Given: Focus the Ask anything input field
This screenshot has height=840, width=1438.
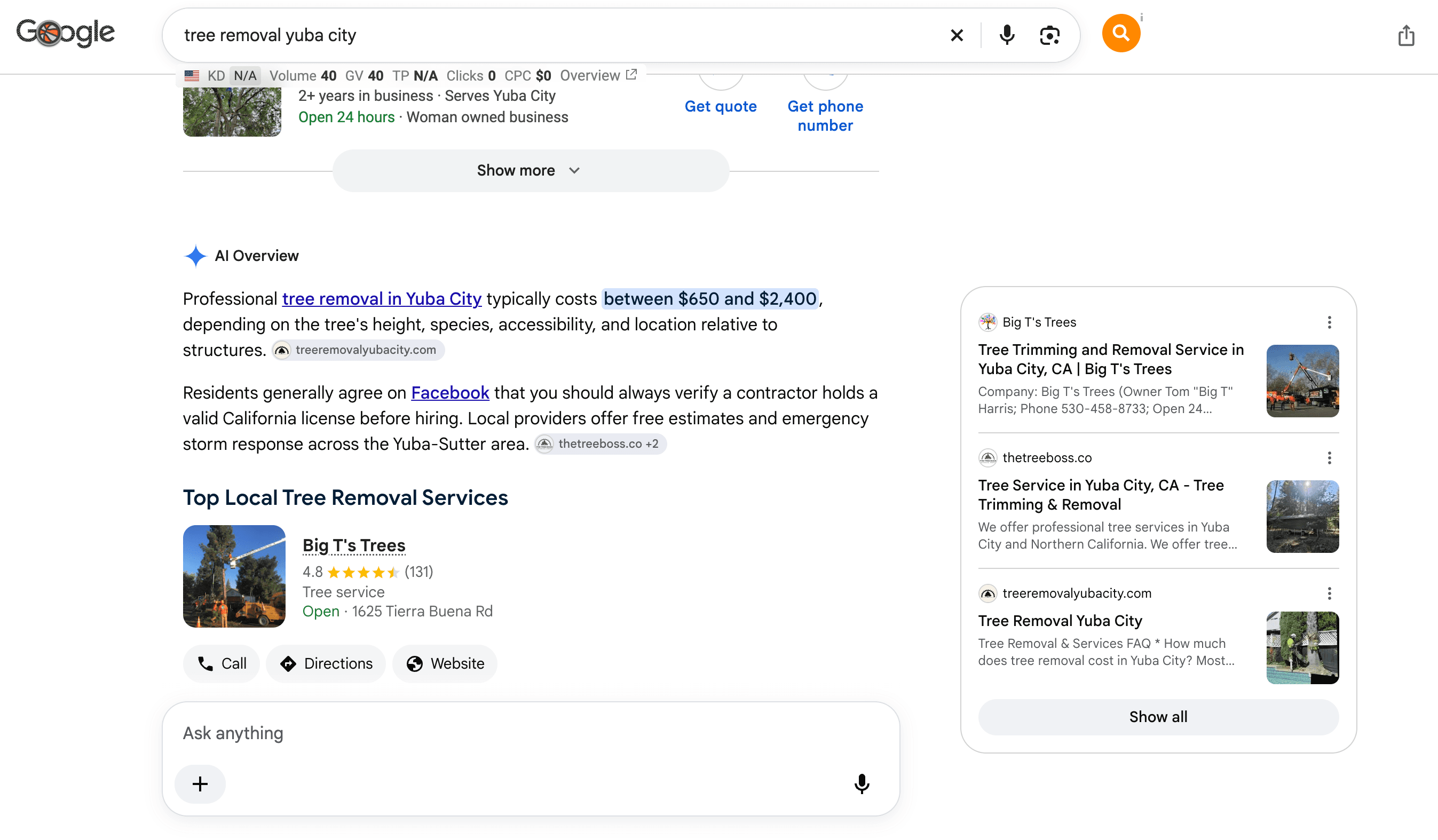Looking at the screenshot, I should click(x=531, y=733).
